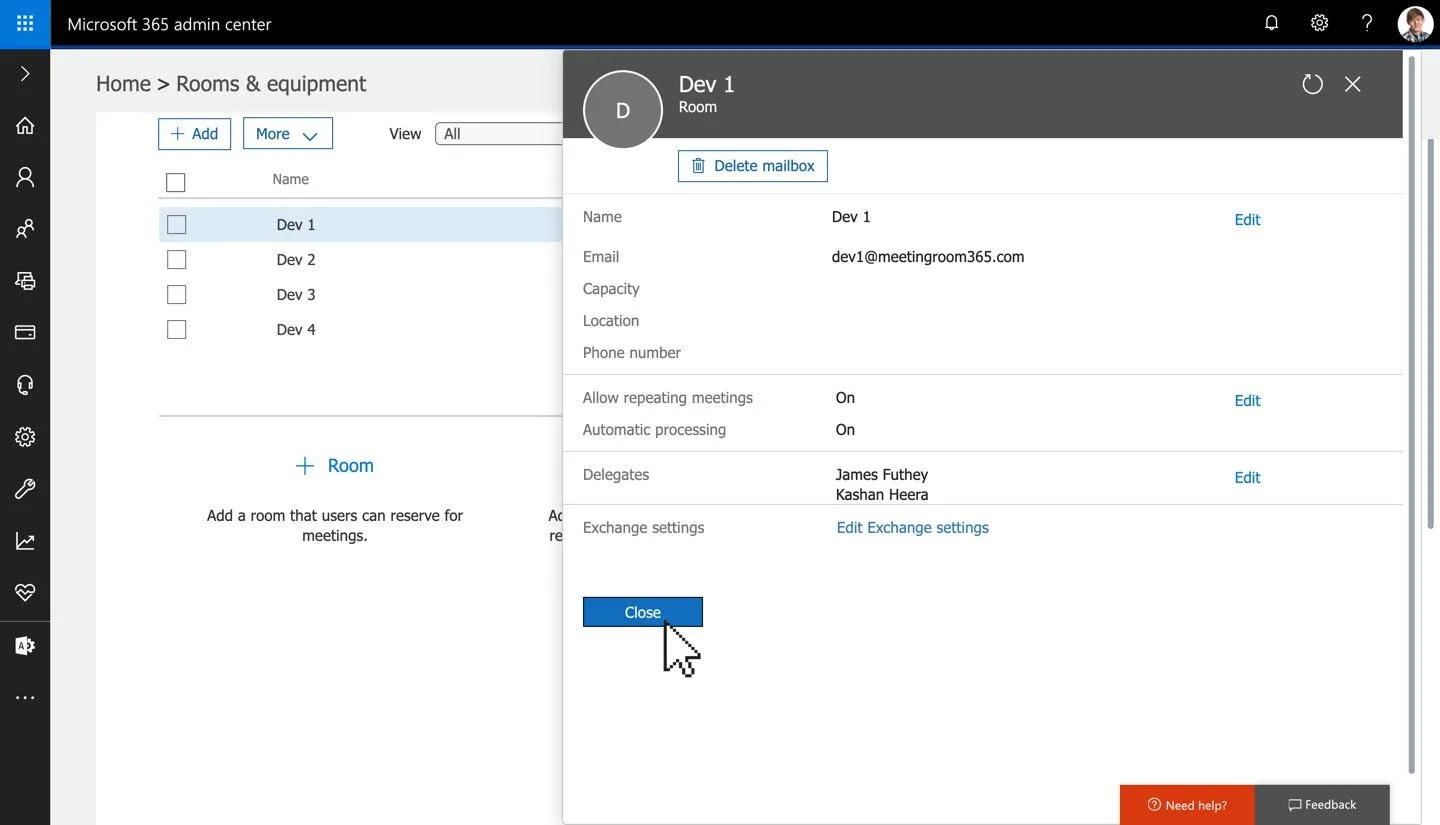
Task: Close the Dev 1 panel with the X
Action: pyautogui.click(x=1352, y=84)
